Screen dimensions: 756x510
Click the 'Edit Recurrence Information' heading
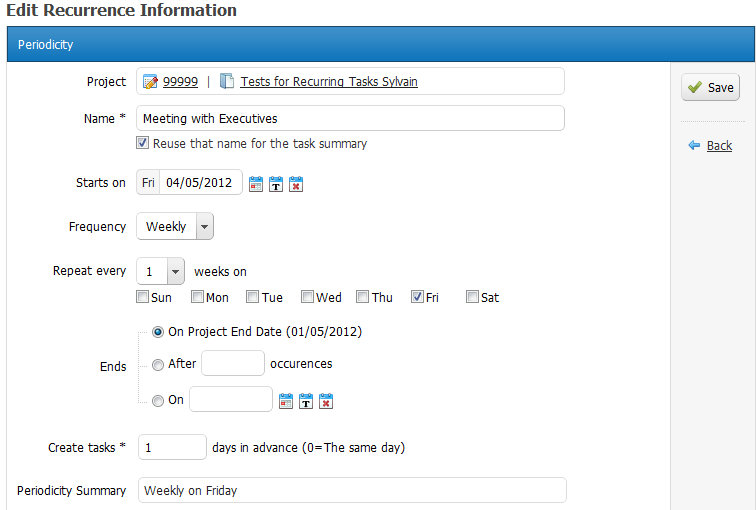pyautogui.click(x=121, y=10)
